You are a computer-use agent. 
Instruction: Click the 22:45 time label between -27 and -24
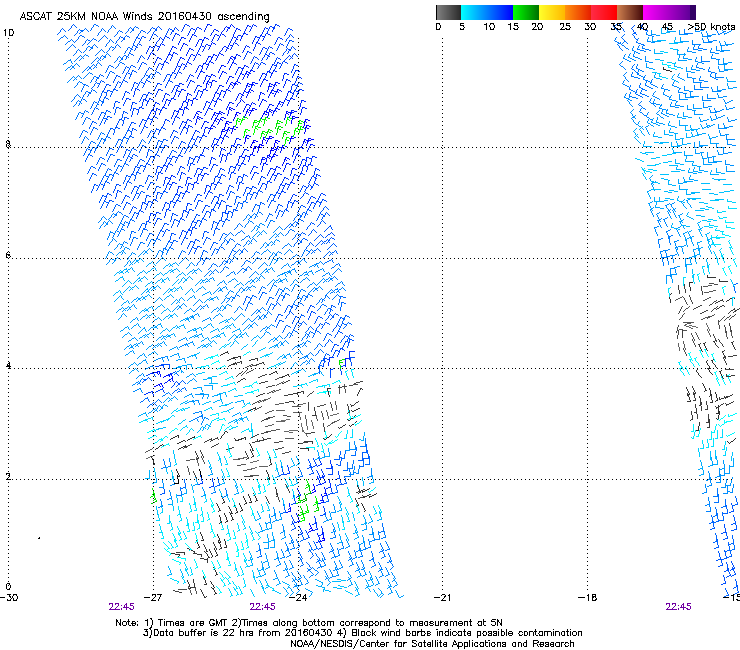(262, 607)
